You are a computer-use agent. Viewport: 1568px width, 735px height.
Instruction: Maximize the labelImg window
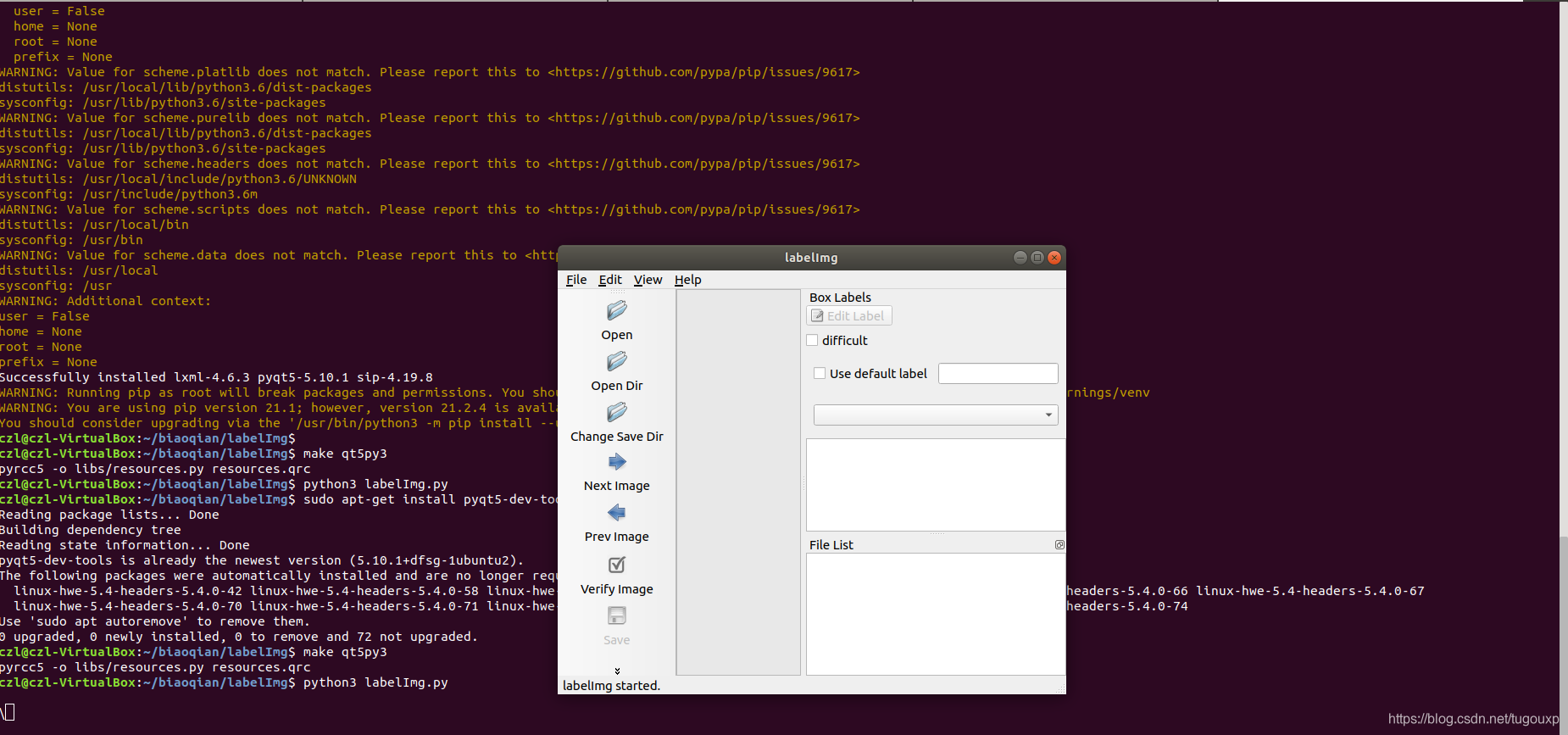1037,258
